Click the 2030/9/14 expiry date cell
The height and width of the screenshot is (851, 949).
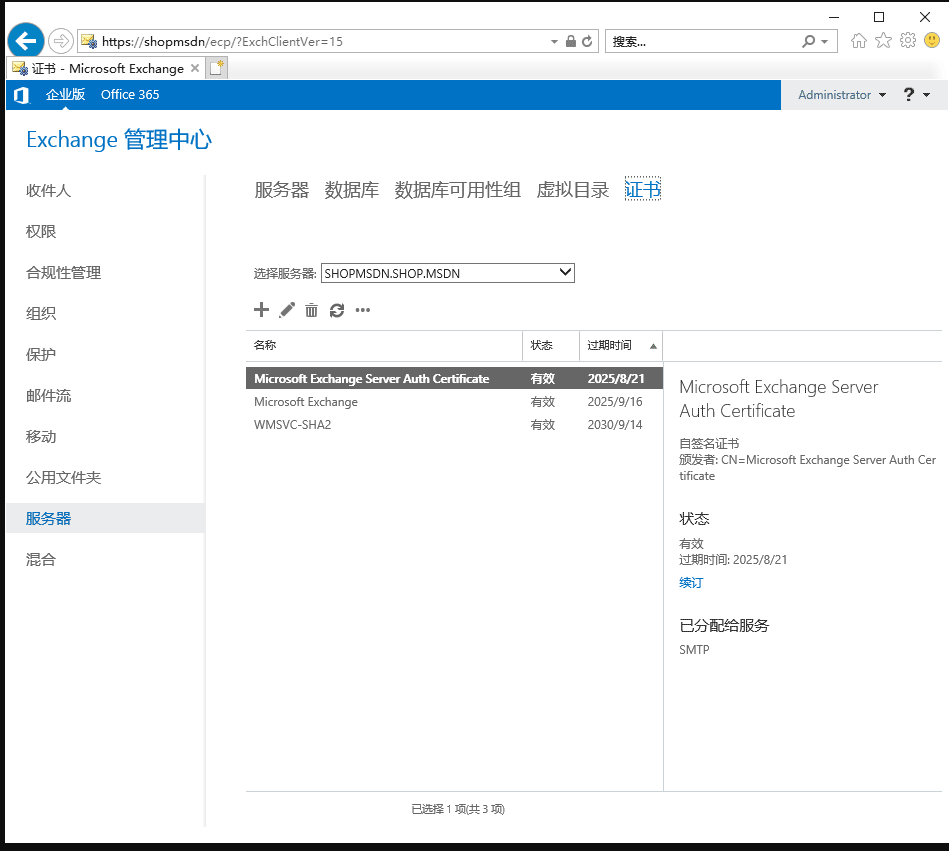tap(615, 425)
